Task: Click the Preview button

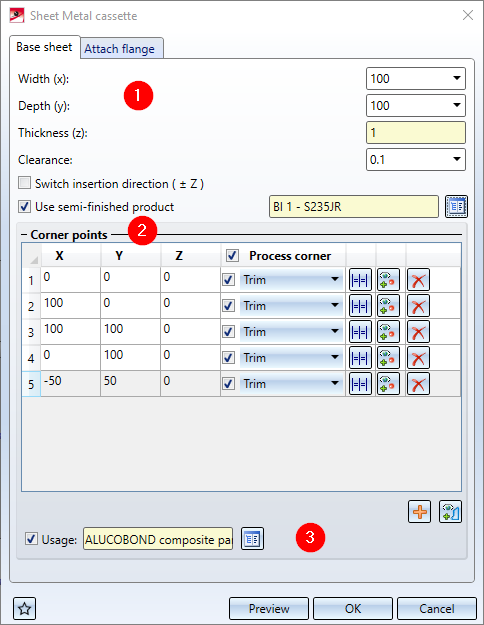Action: coord(269,609)
